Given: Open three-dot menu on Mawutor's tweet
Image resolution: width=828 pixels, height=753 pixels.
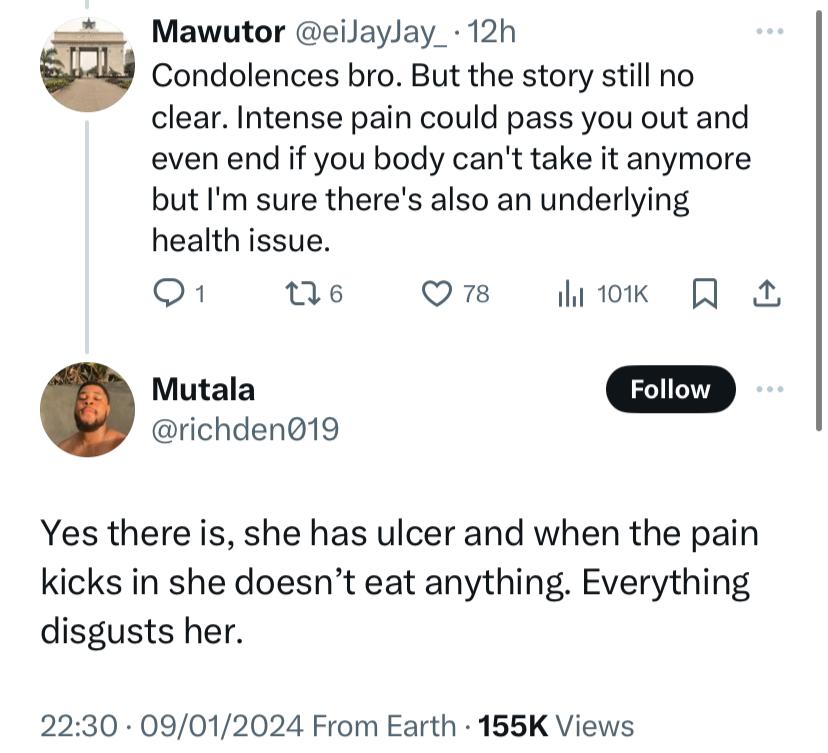Looking at the screenshot, I should click(770, 31).
